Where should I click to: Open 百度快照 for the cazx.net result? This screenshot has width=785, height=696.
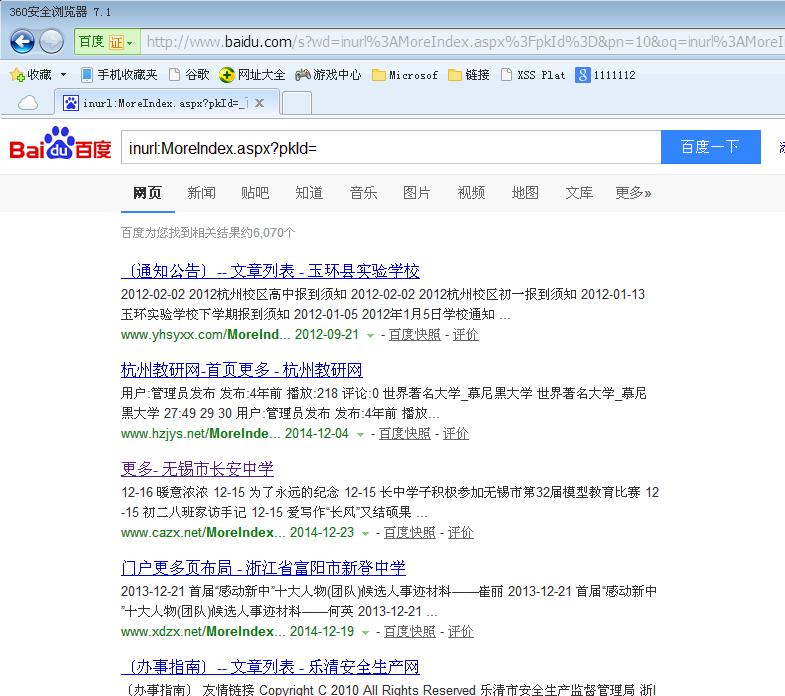pyautogui.click(x=410, y=532)
